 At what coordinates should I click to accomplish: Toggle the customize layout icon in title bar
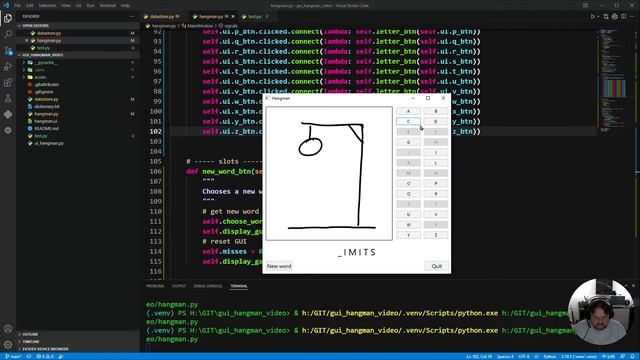(x=586, y=5)
